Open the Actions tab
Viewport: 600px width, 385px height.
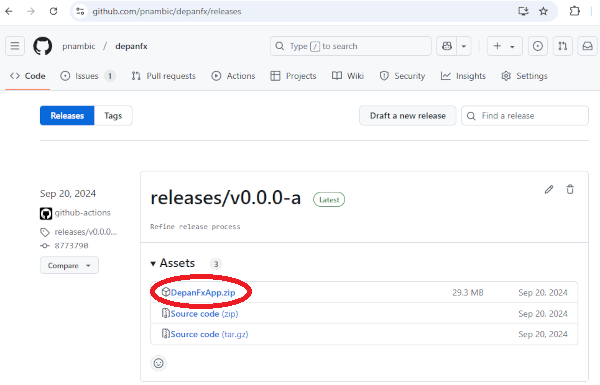point(233,76)
